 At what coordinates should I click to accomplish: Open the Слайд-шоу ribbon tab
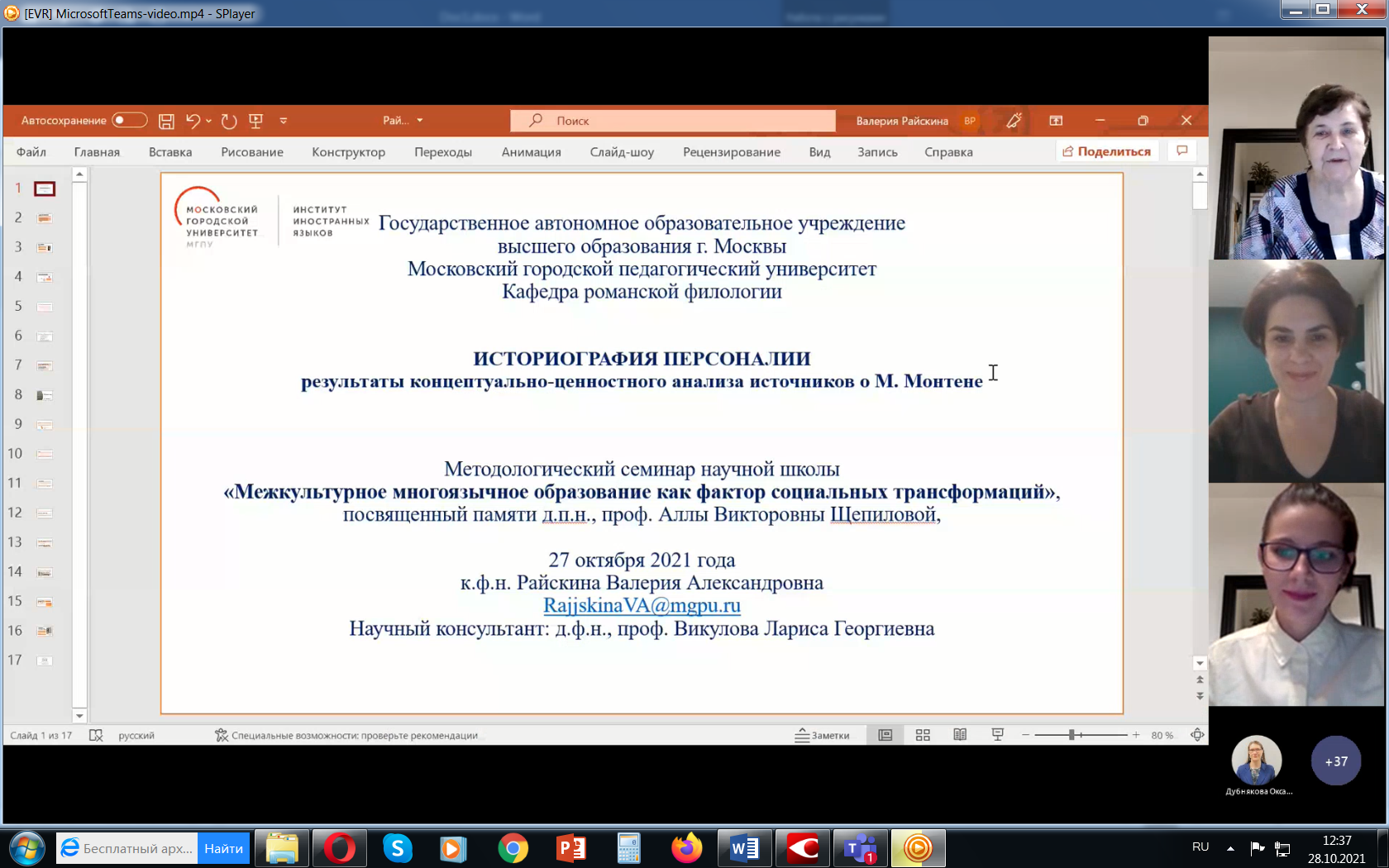(622, 152)
